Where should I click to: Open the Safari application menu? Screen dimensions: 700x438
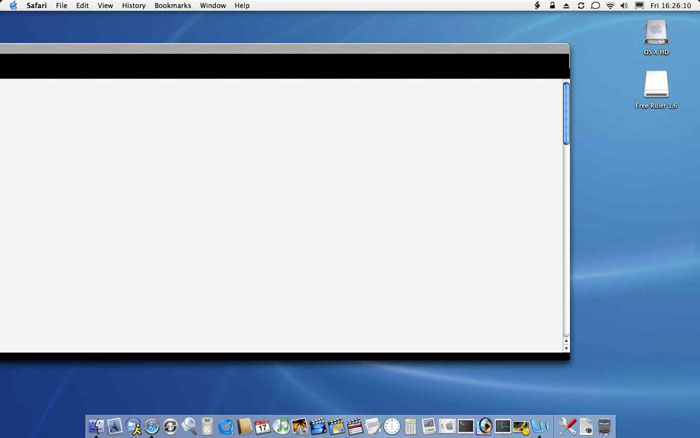pyautogui.click(x=37, y=5)
